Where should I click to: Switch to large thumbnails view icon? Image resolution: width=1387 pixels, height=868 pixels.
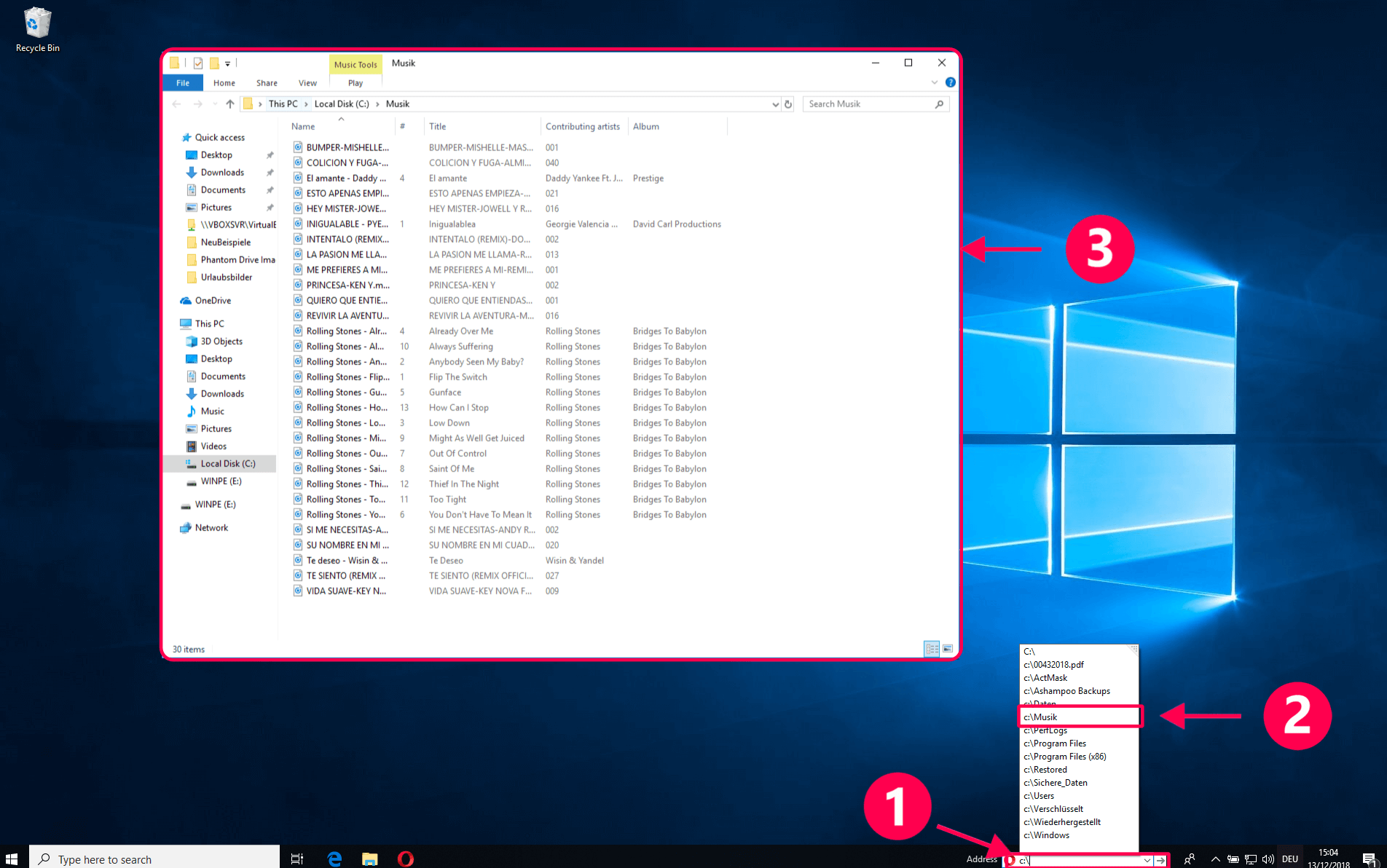pyautogui.click(x=948, y=649)
